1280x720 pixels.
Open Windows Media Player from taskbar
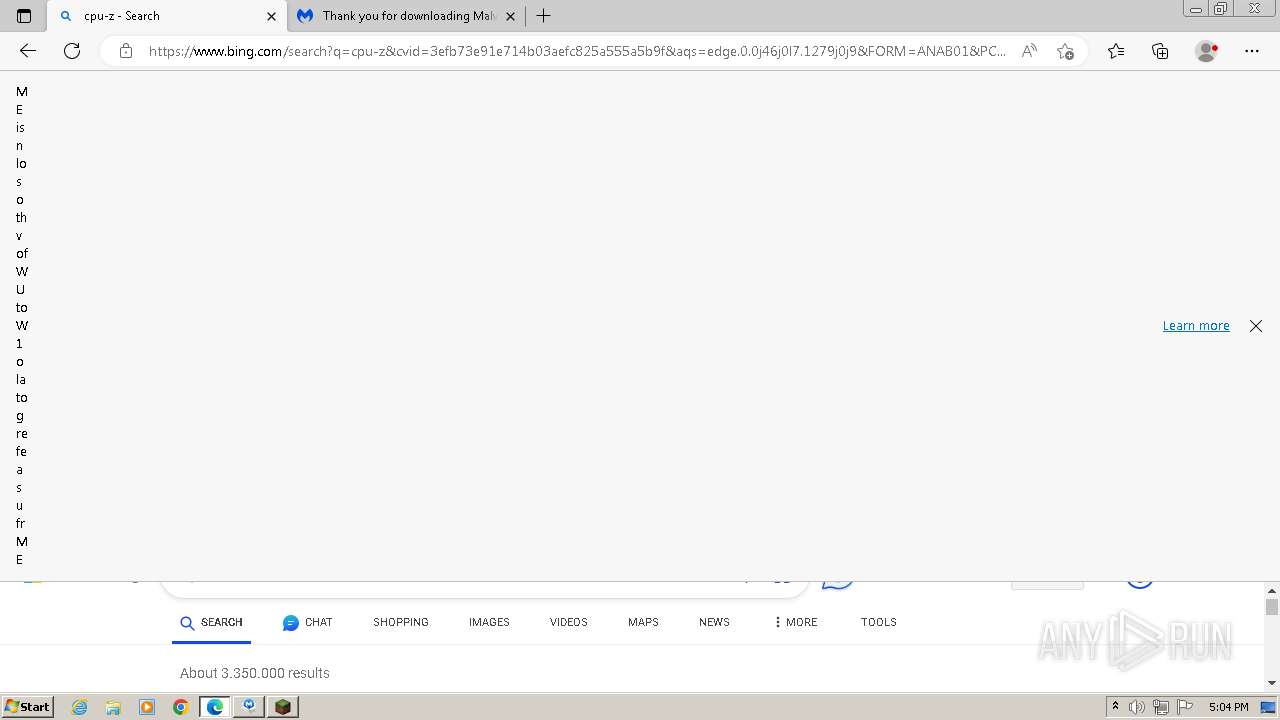click(147, 707)
